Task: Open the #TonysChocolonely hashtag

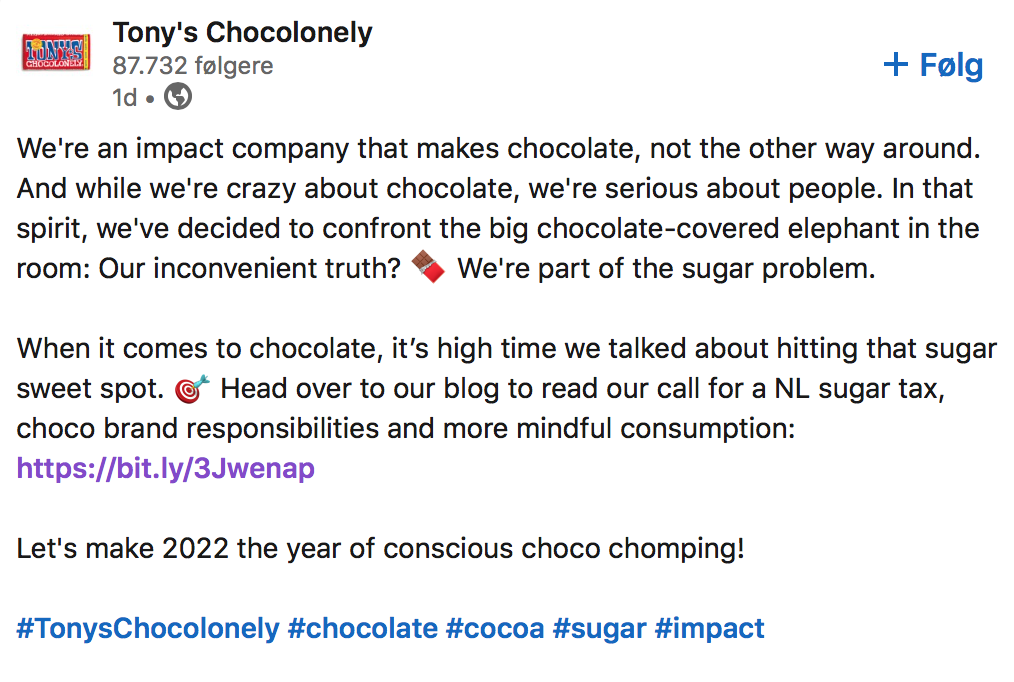Action: pyautogui.click(x=148, y=628)
